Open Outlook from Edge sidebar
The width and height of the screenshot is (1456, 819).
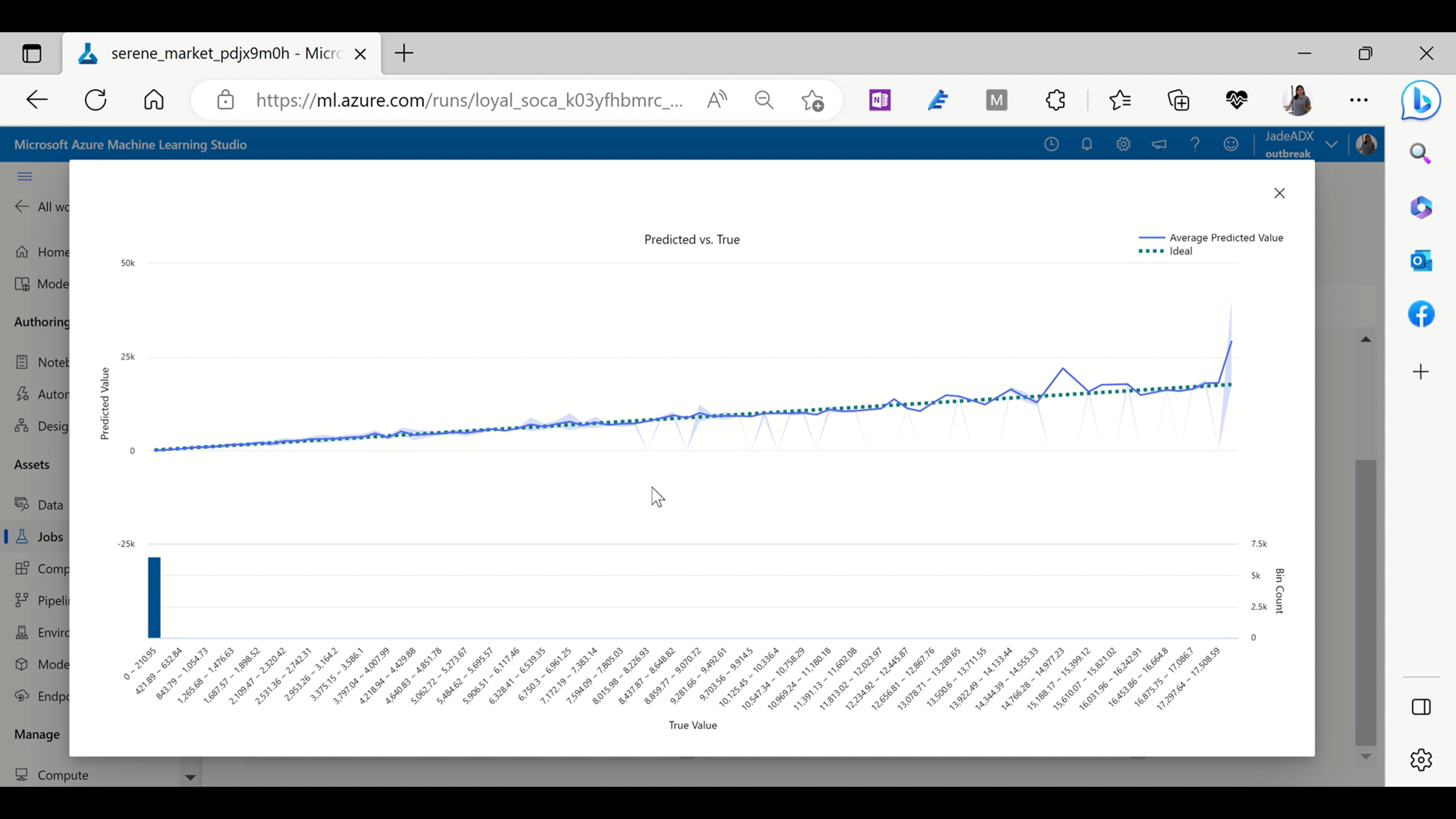1420,260
